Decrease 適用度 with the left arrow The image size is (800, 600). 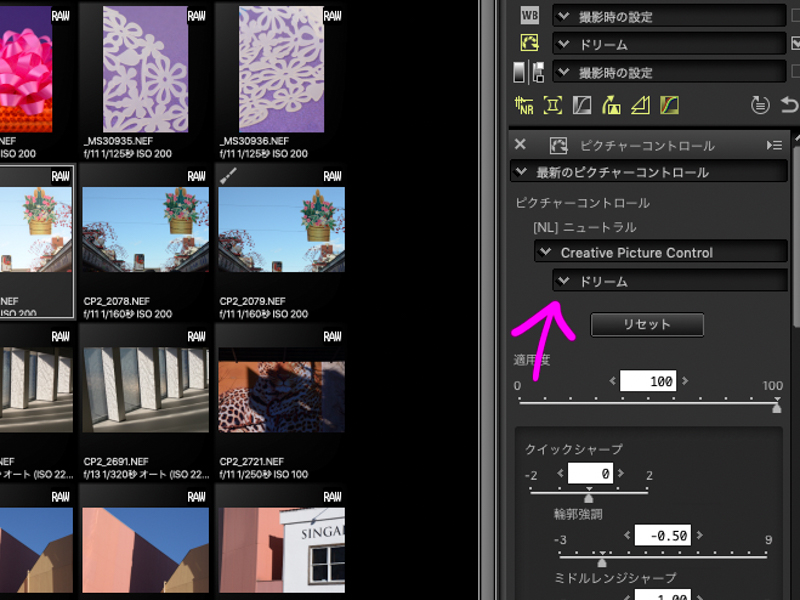tap(612, 381)
